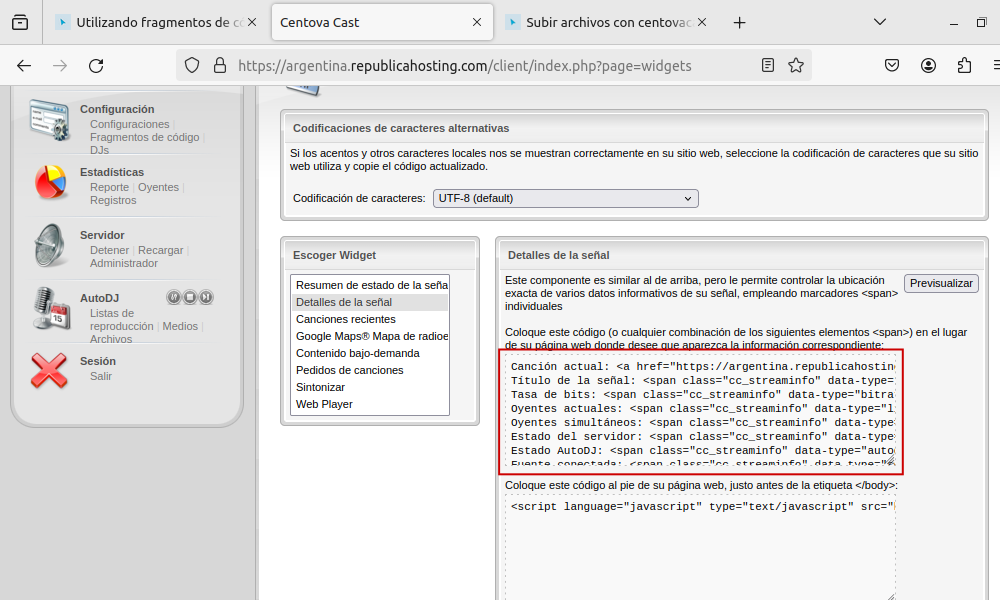
Task: Click the Recargar server link
Action: 160,250
